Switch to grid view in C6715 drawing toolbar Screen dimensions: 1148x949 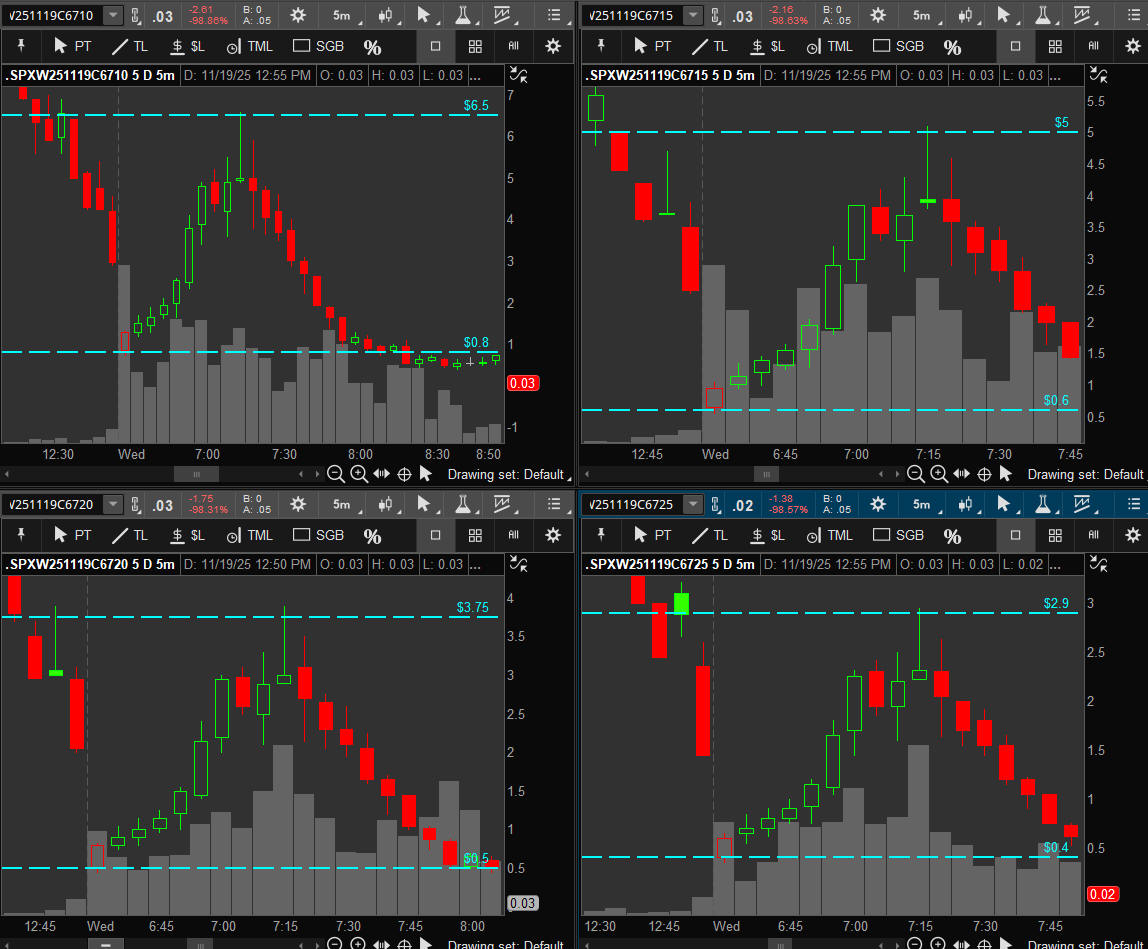(1054, 47)
